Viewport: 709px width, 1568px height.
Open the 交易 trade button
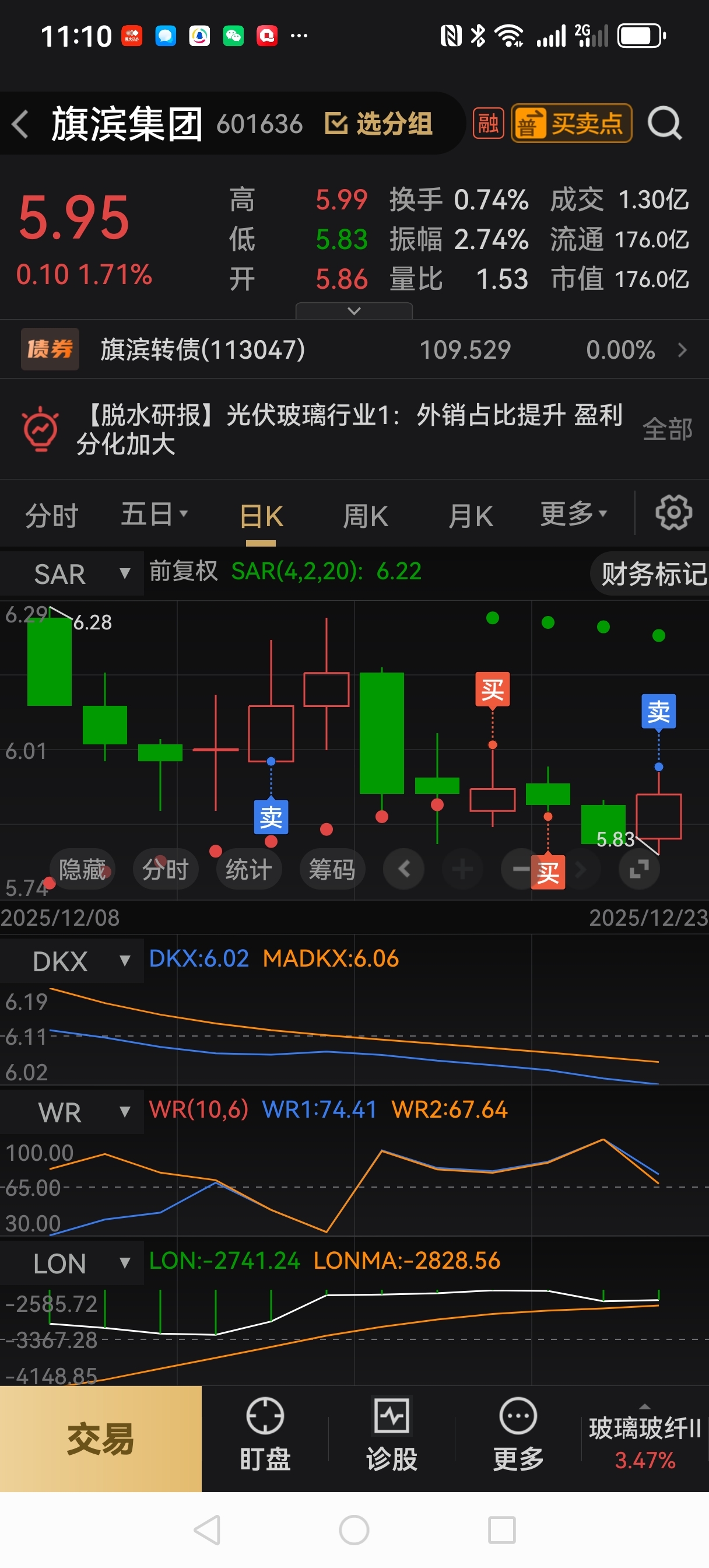tap(100, 1439)
